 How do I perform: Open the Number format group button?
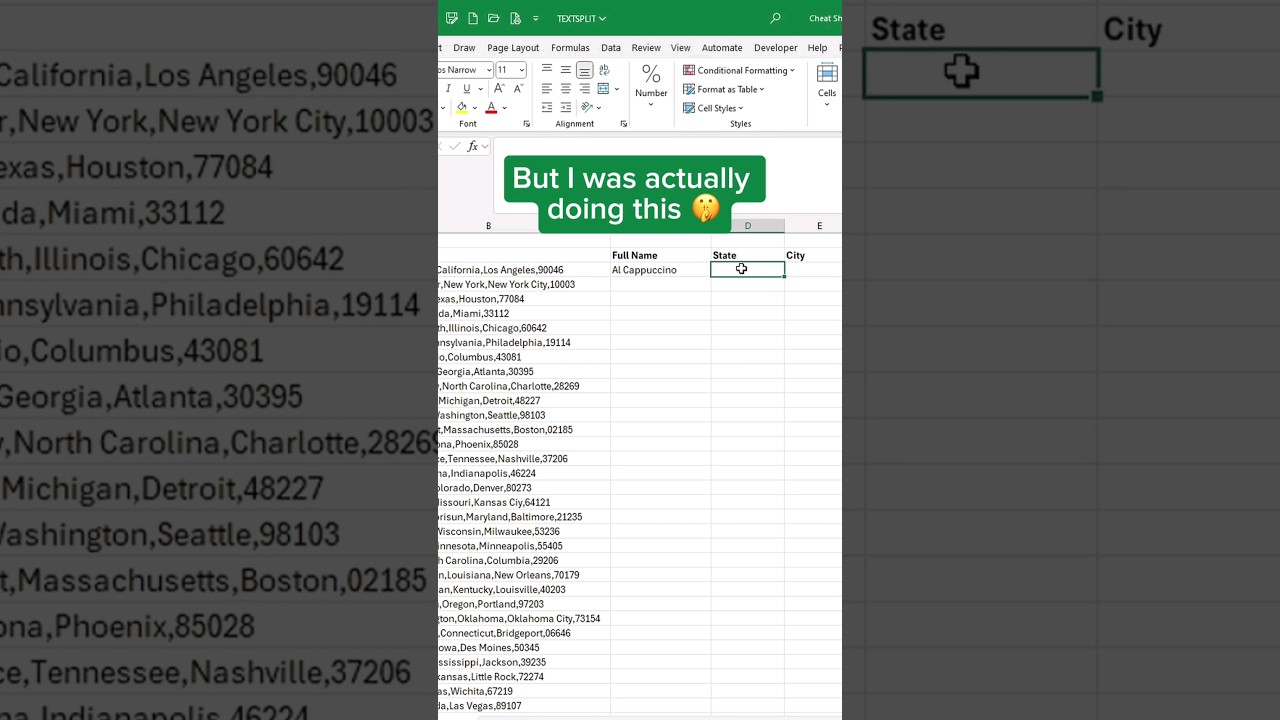pyautogui.click(x=651, y=86)
